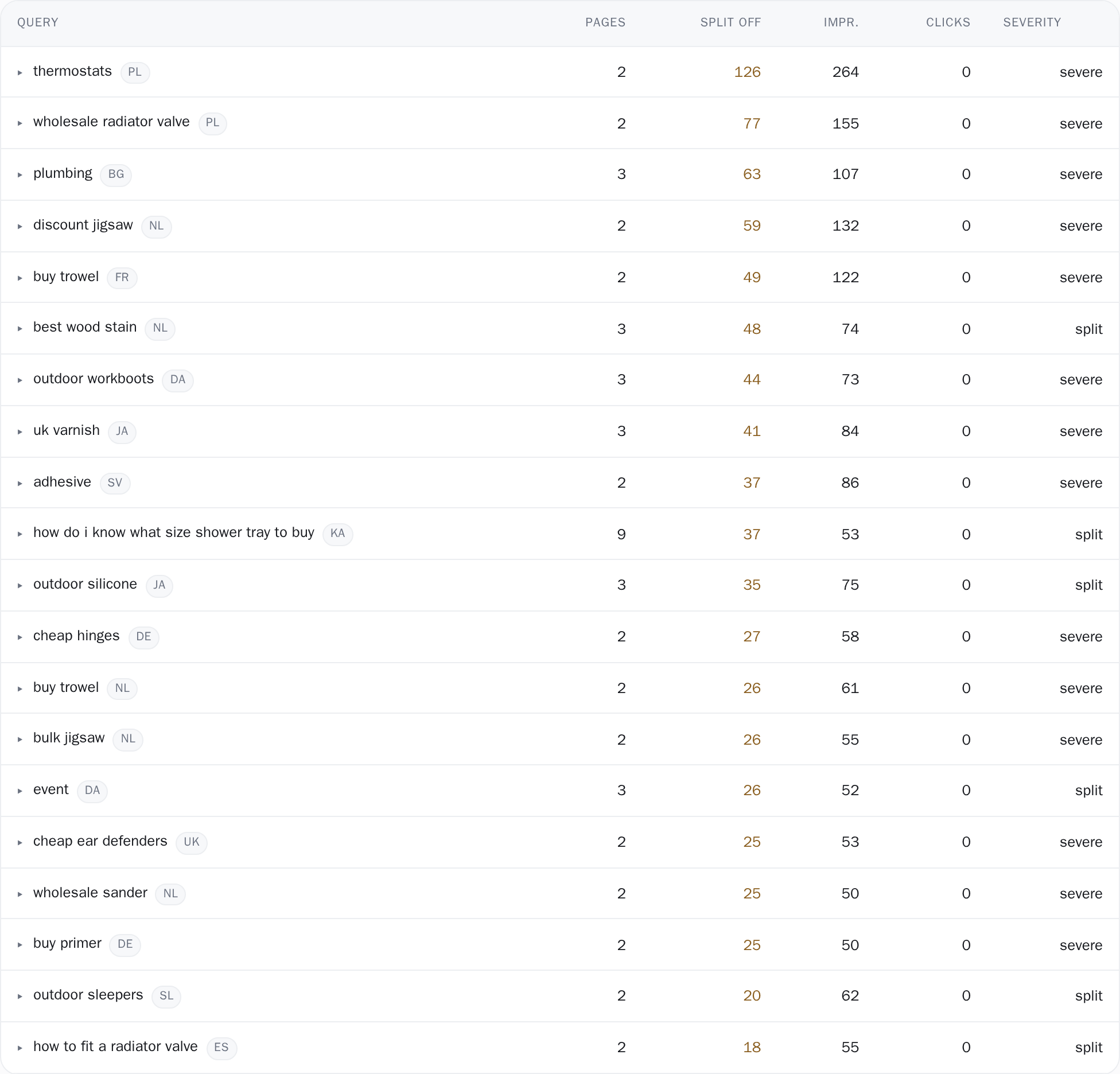Click the UK tag next to cheap ear defenders
1120x1074 pixels.
191,842
